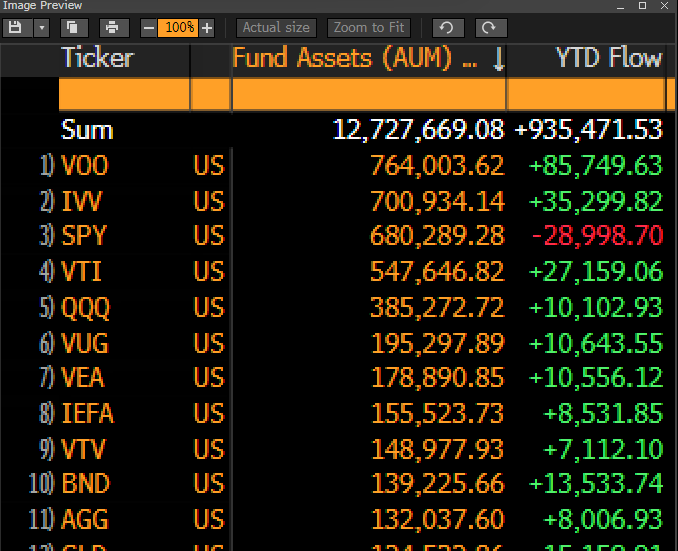Select the total AUM value 12,727,669.08
The image size is (678, 551).
pos(418,130)
